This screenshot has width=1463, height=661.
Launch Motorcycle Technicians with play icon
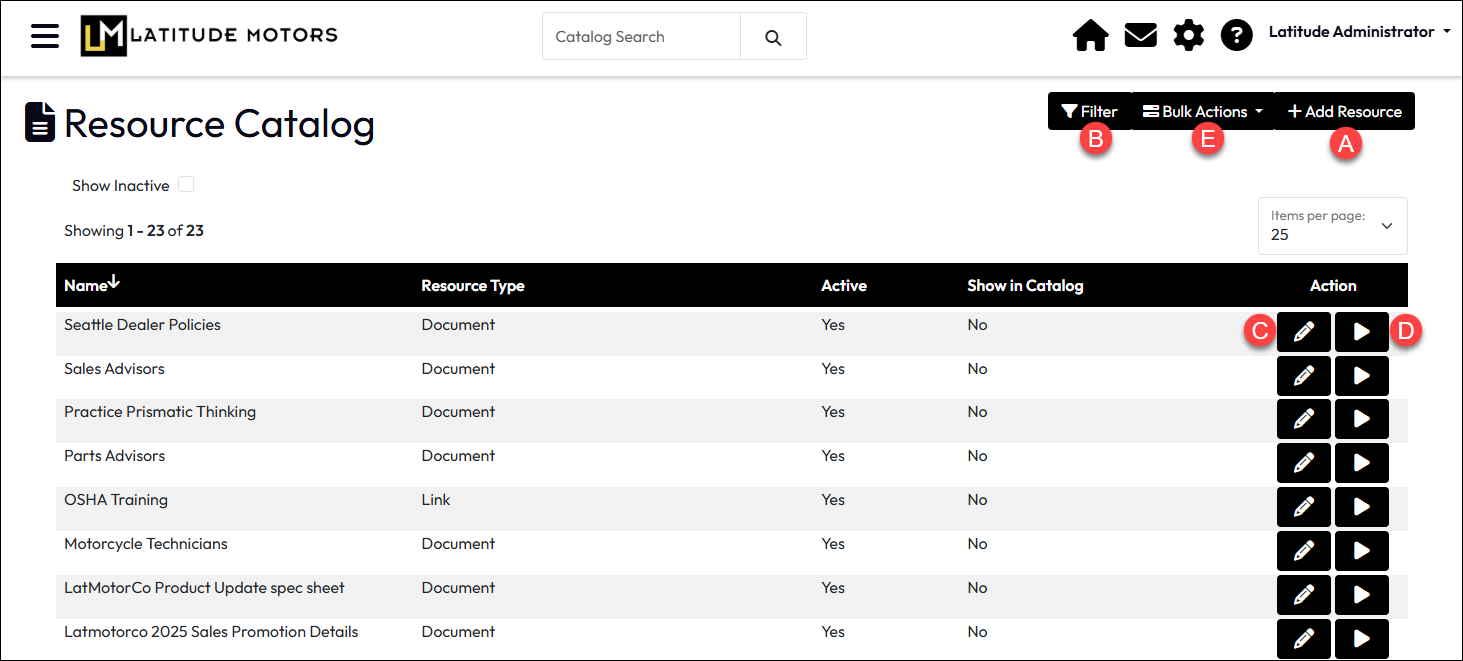point(1362,551)
